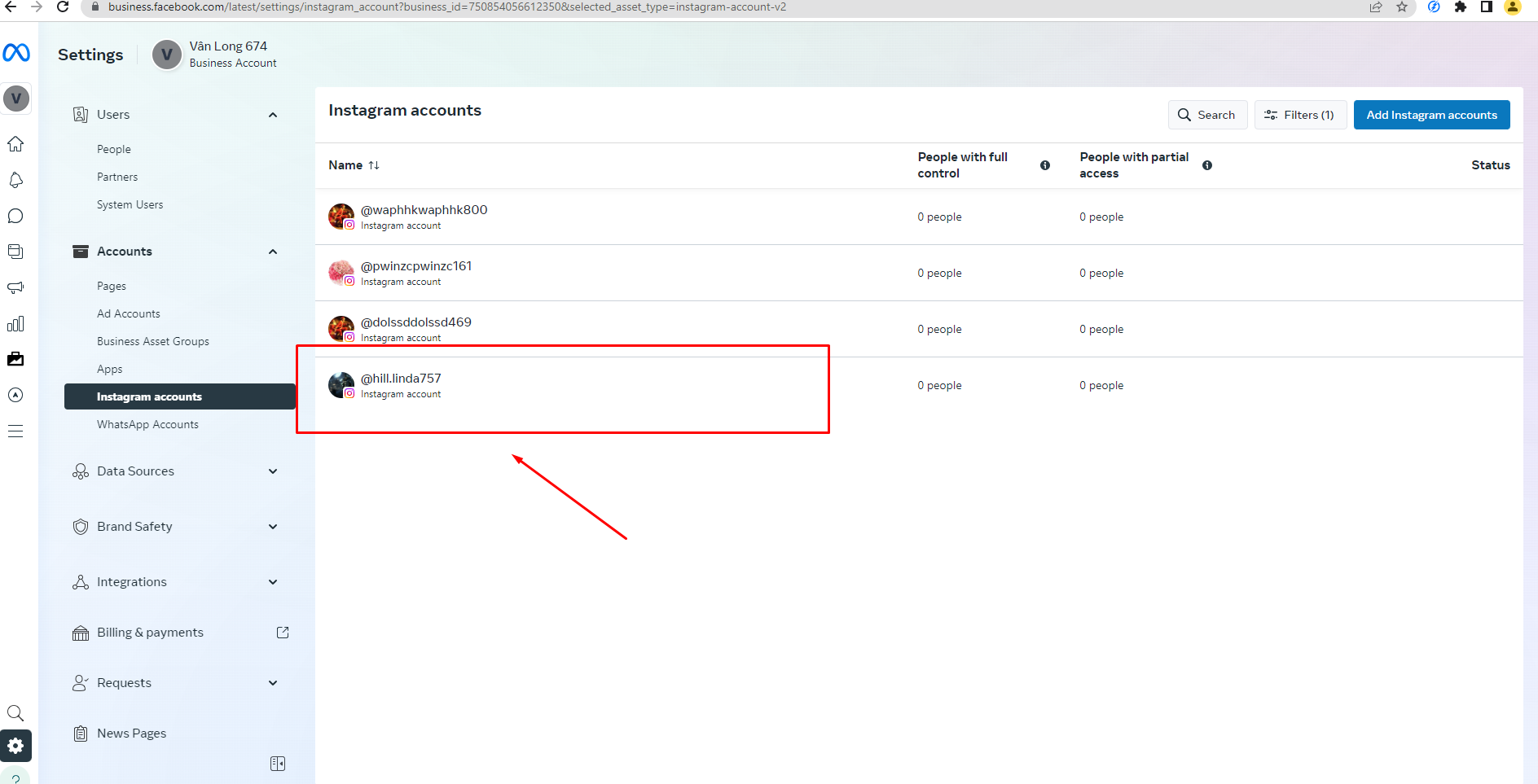The image size is (1538, 784).
Task: Open the external link icon for Billing & payments
Action: [x=283, y=633]
